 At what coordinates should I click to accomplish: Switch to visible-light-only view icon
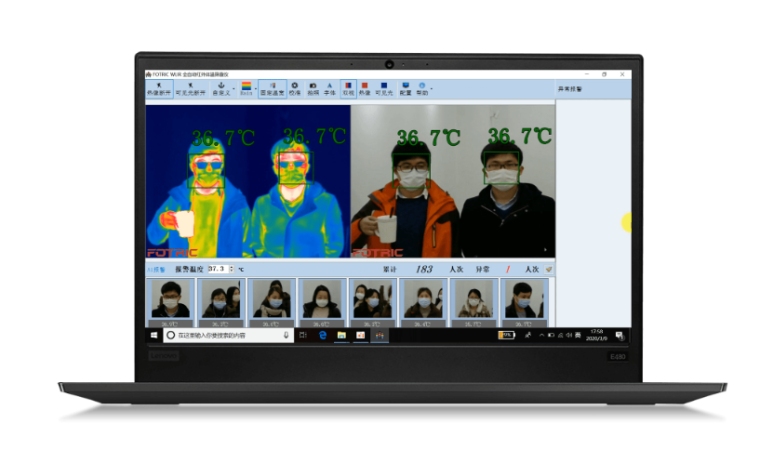383,88
